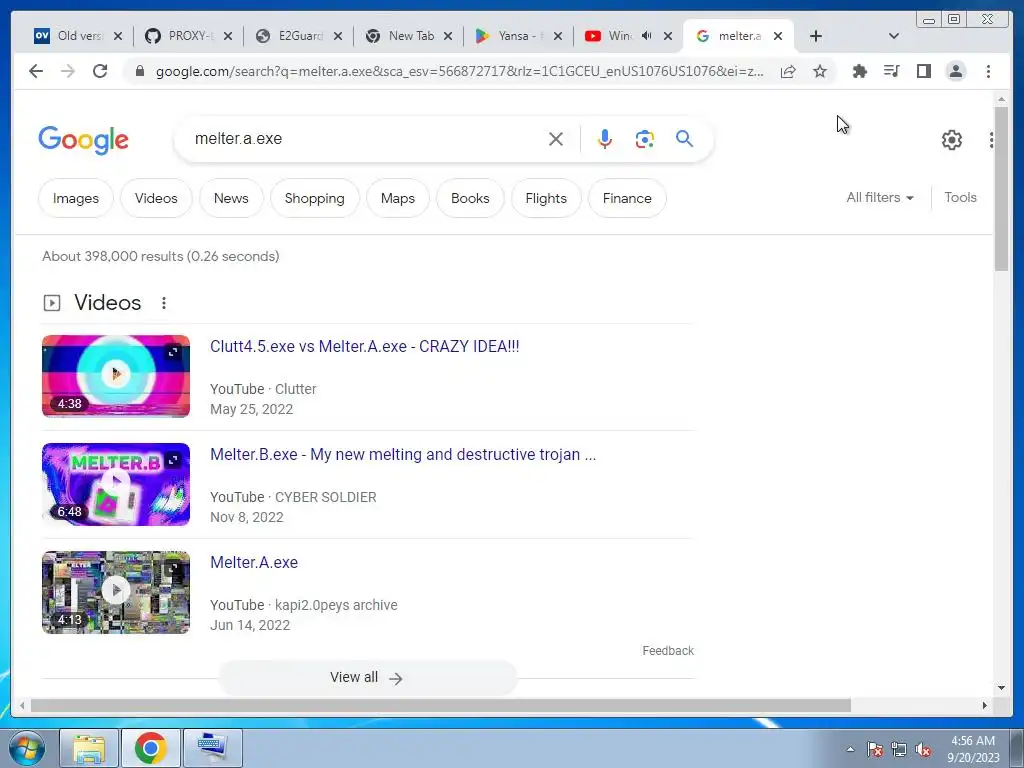Viewport: 1024px width, 768px height.
Task: Click the scroll-down arrow of page
Action: [x=1002, y=687]
